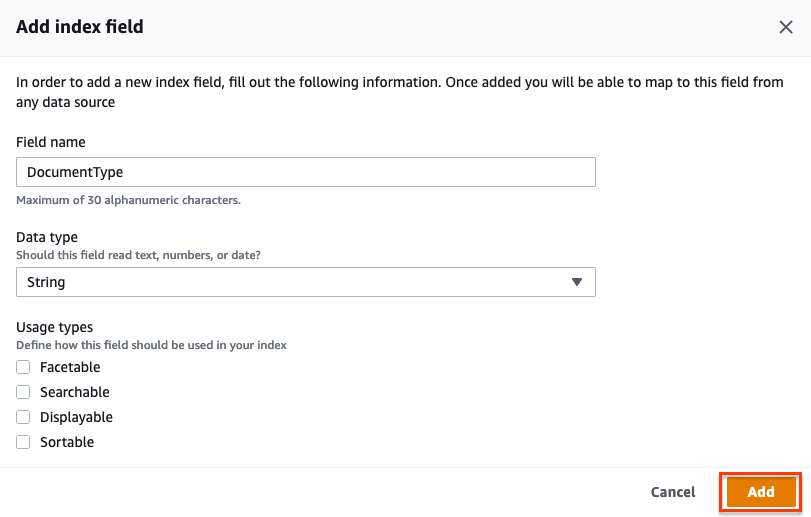Click the Usage types heading
Image resolution: width=811 pixels, height=517 pixels.
(55, 327)
